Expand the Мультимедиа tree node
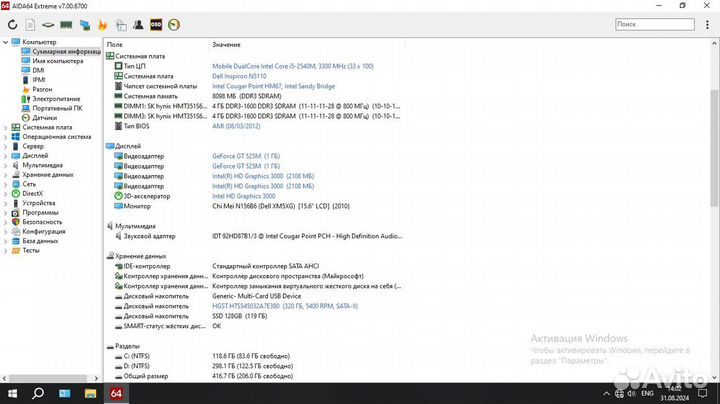This screenshot has width=720, height=404. tap(6, 165)
